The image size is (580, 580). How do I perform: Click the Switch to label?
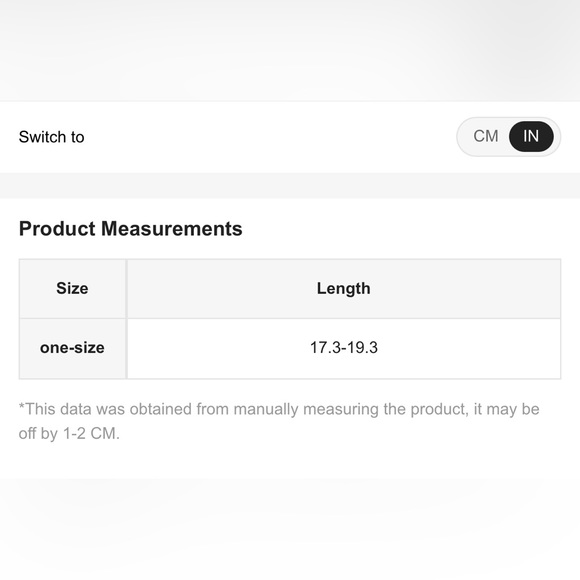point(51,137)
